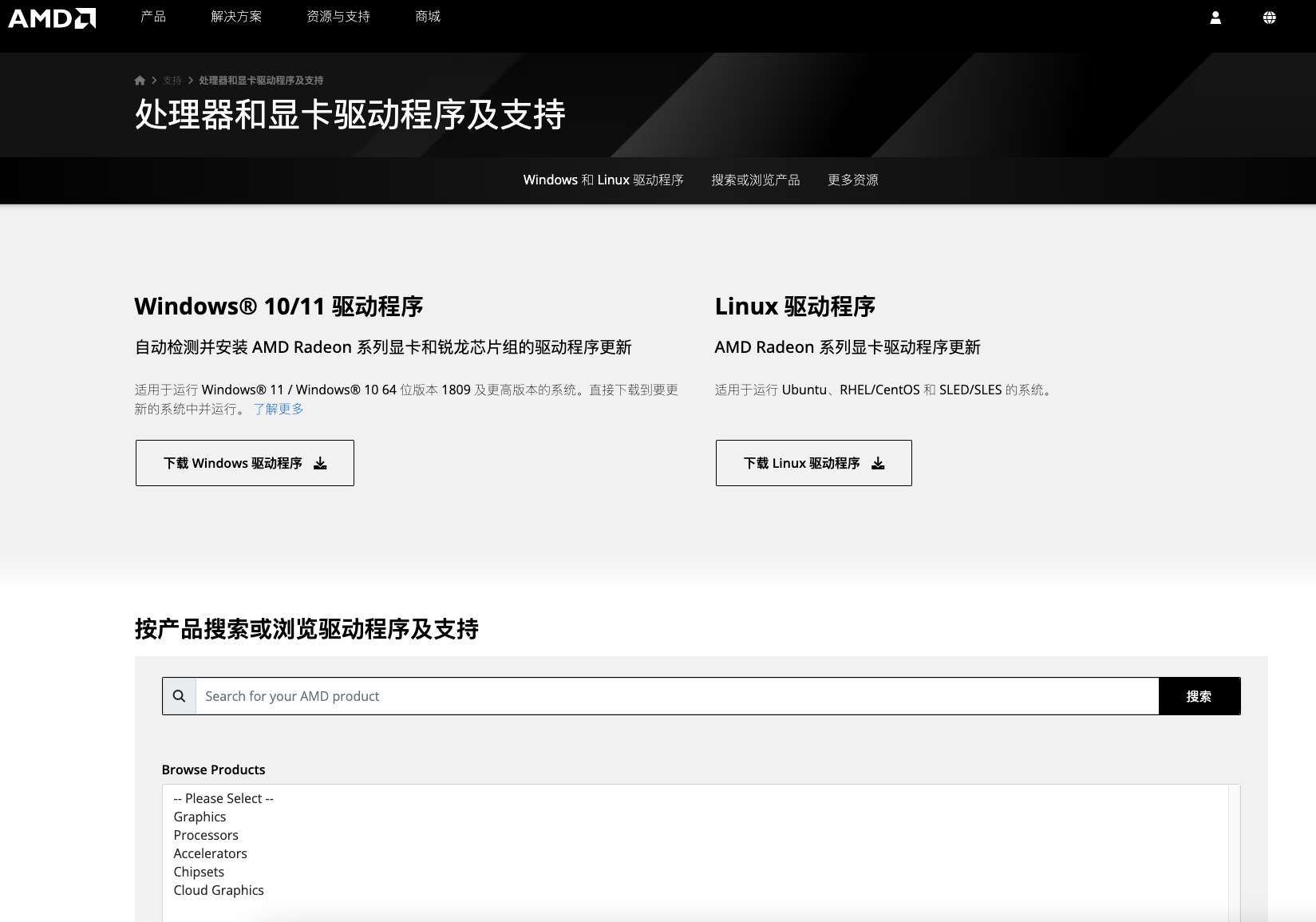Click the magnifier icon in search box
The height and width of the screenshot is (922, 1316).
[180, 696]
